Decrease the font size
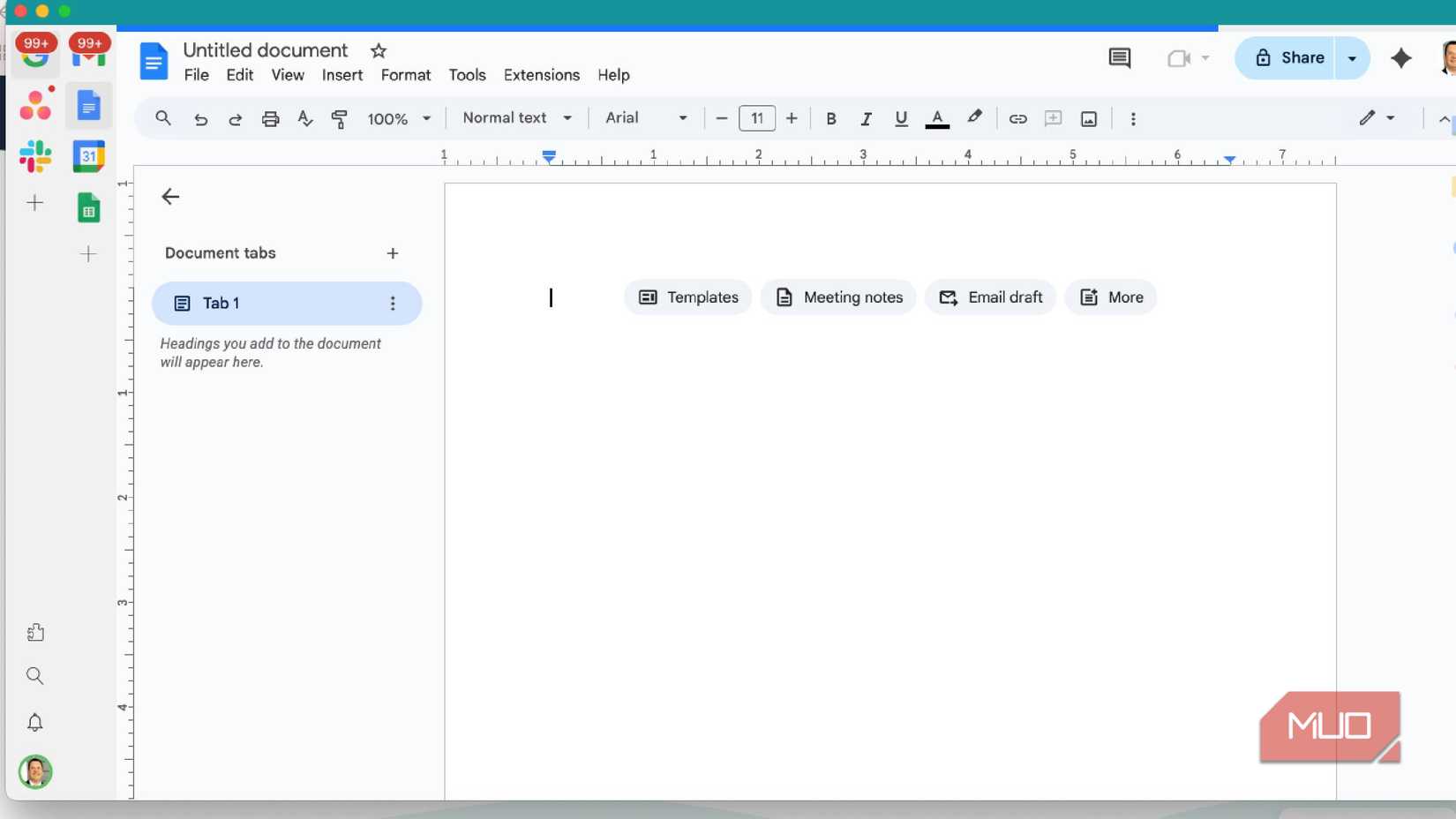This screenshot has width=1456, height=819. [721, 118]
